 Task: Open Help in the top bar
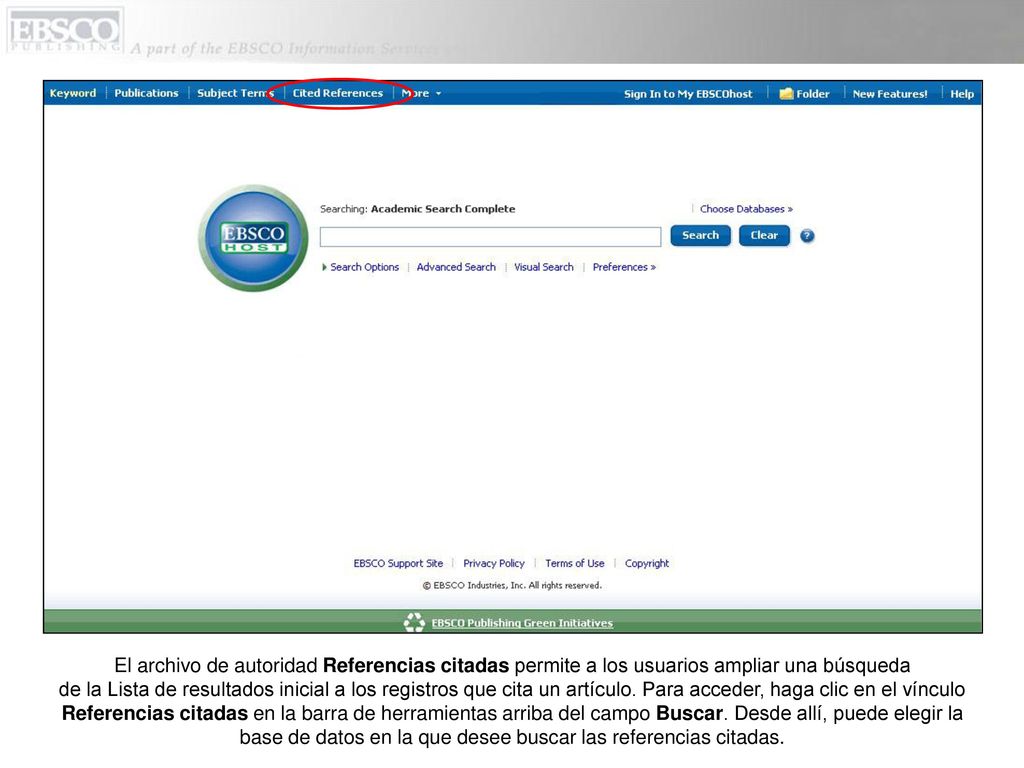pos(962,94)
